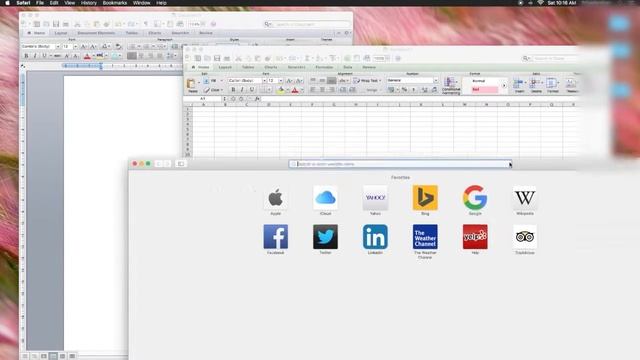The image size is (640, 360).
Task: Open the History menu in menu bar
Action: pyautogui.click(x=89, y=3)
